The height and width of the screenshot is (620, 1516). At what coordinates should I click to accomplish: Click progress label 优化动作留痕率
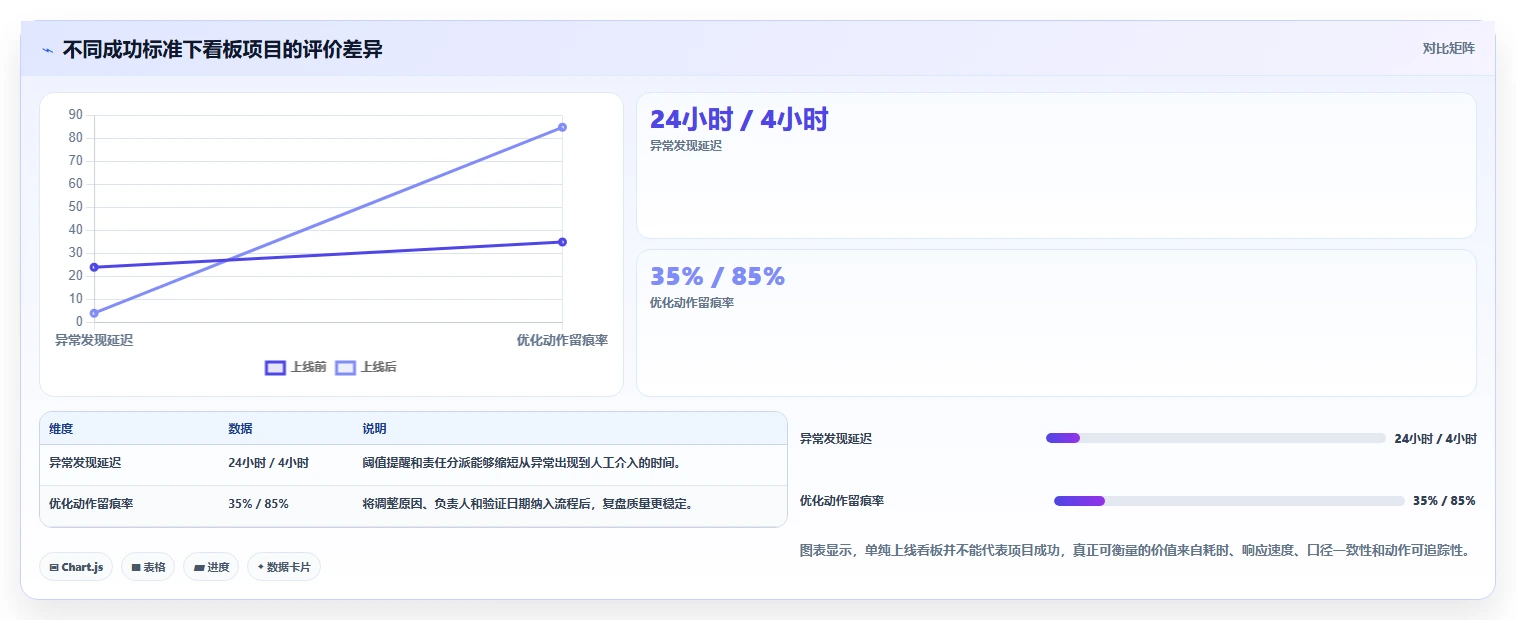click(842, 501)
